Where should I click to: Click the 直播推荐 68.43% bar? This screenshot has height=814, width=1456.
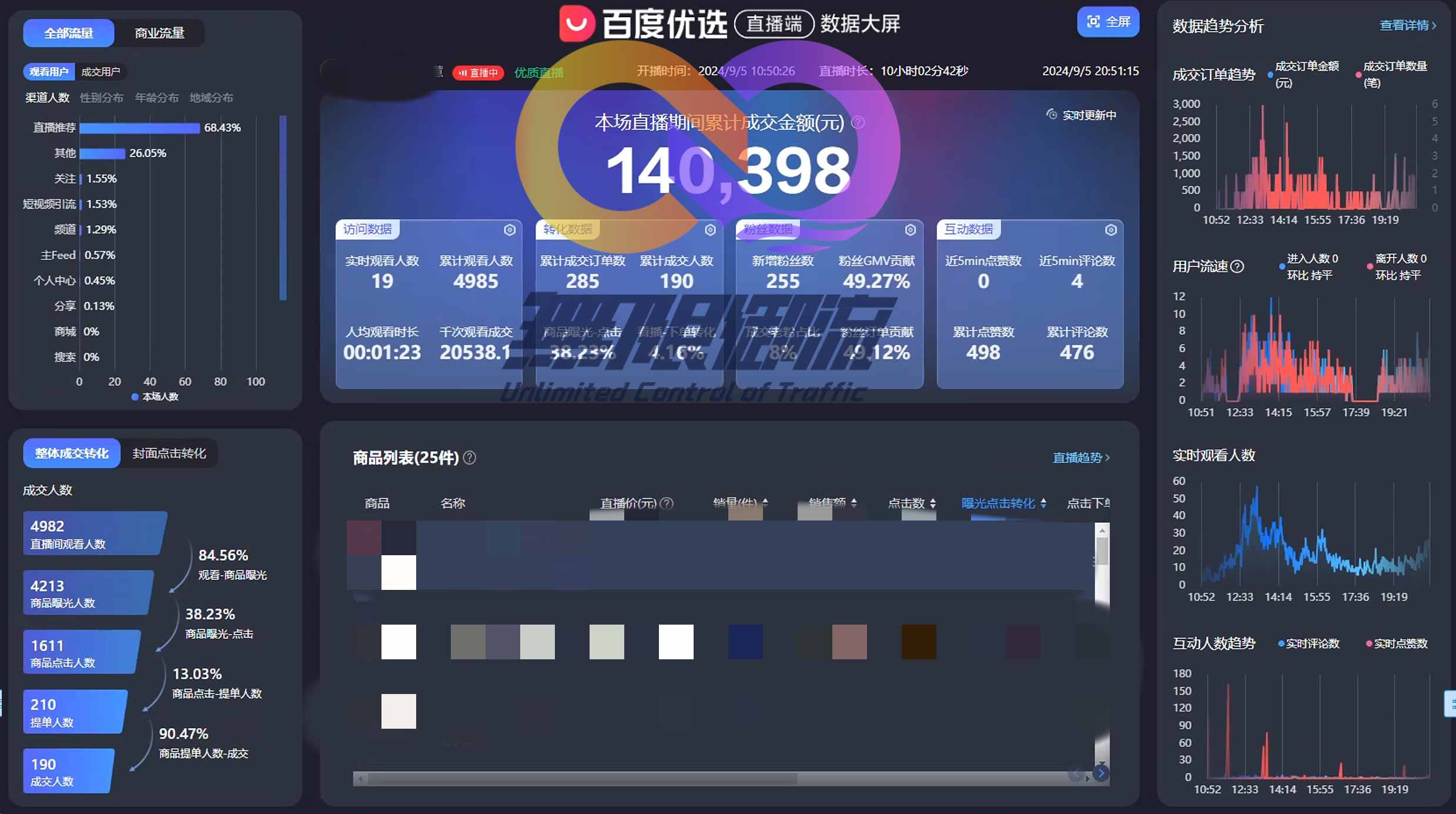(x=140, y=128)
